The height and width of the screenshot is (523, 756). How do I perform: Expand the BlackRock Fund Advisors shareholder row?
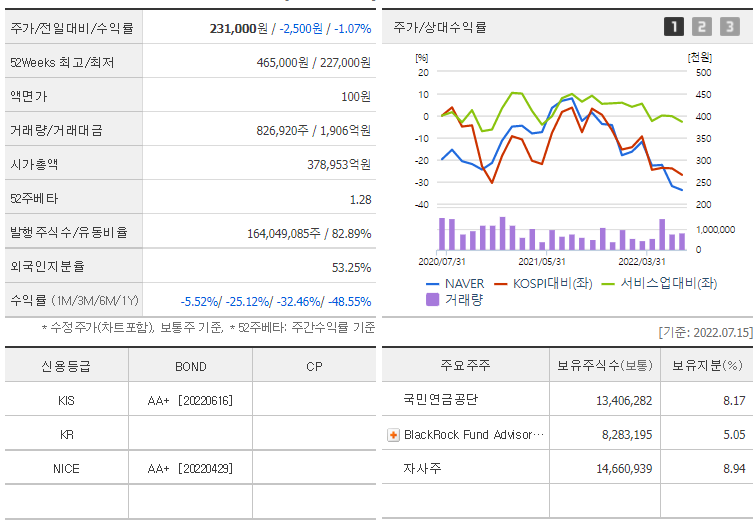click(x=393, y=435)
